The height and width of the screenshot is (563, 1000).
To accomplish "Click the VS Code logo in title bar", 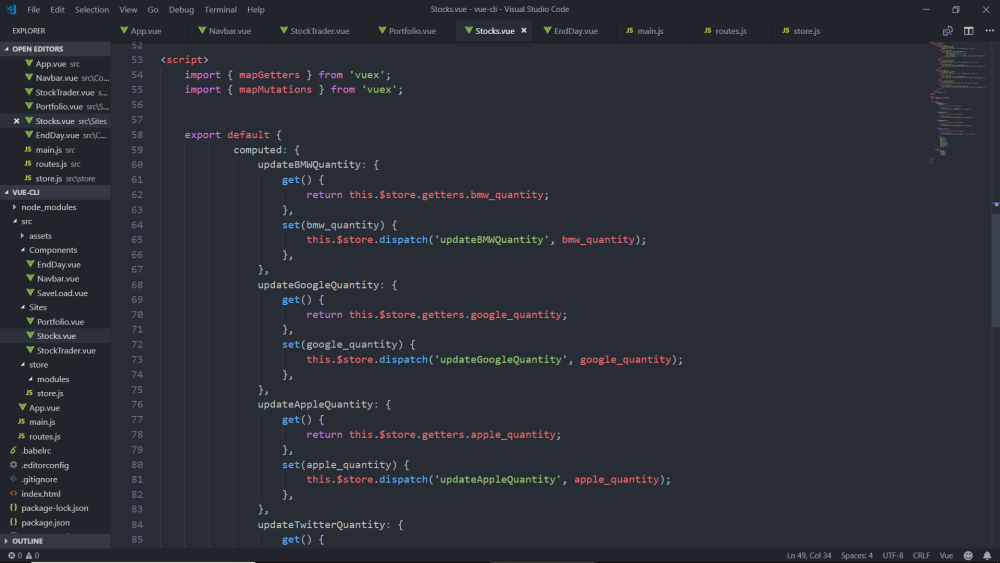I will click(x=11, y=9).
